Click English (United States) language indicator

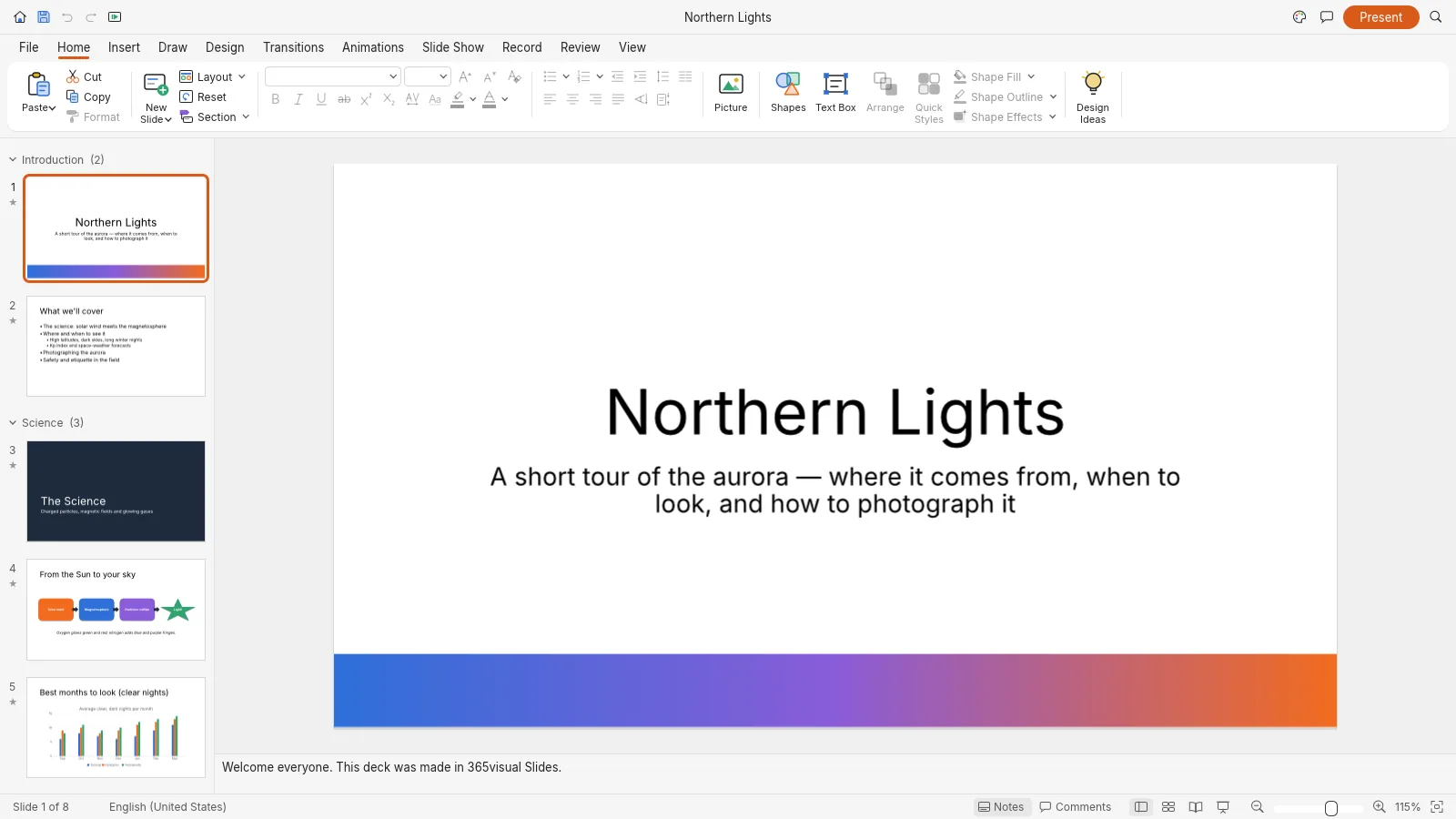(167, 807)
